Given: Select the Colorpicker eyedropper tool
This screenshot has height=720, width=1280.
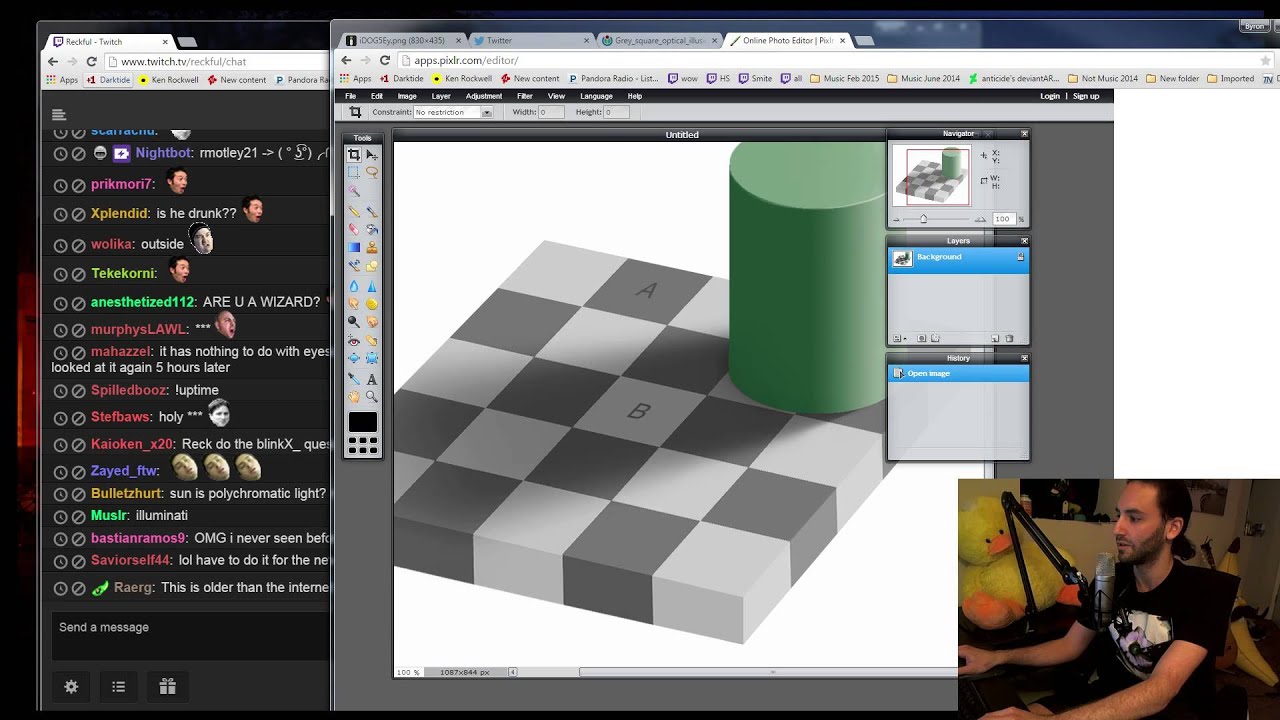Looking at the screenshot, I should coord(354,379).
